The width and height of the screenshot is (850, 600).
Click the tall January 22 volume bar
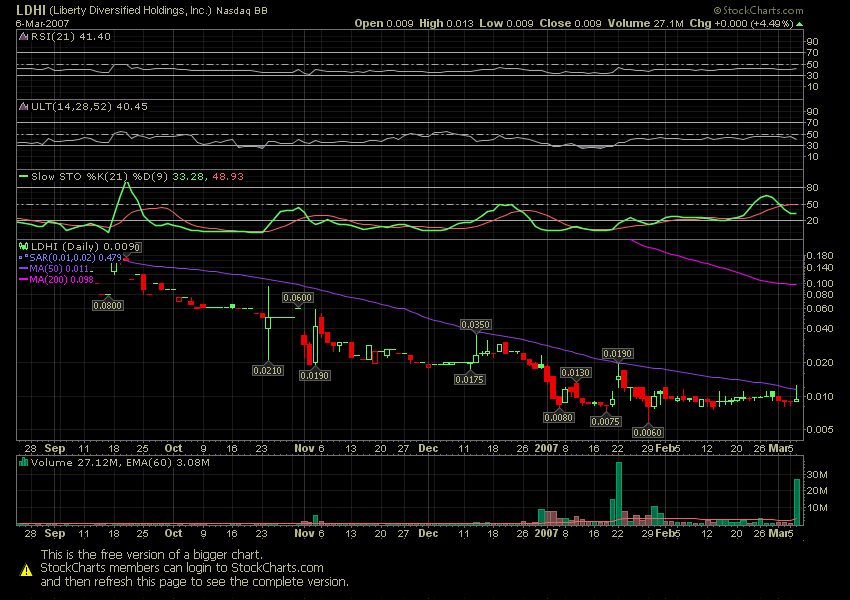click(619, 494)
